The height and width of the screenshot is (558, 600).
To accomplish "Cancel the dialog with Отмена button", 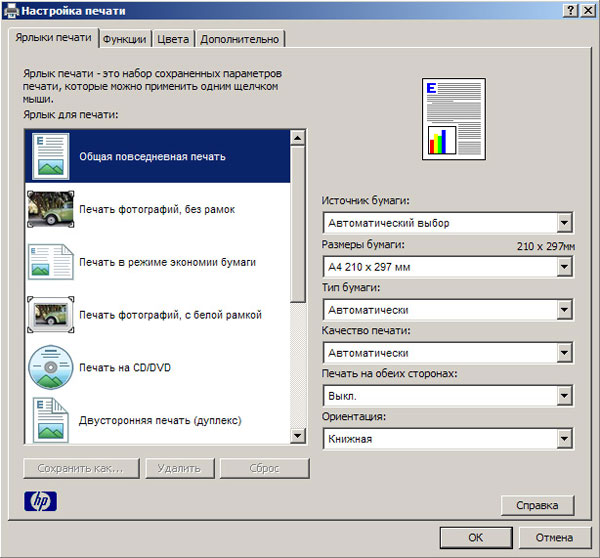I will pyautogui.click(x=554, y=537).
